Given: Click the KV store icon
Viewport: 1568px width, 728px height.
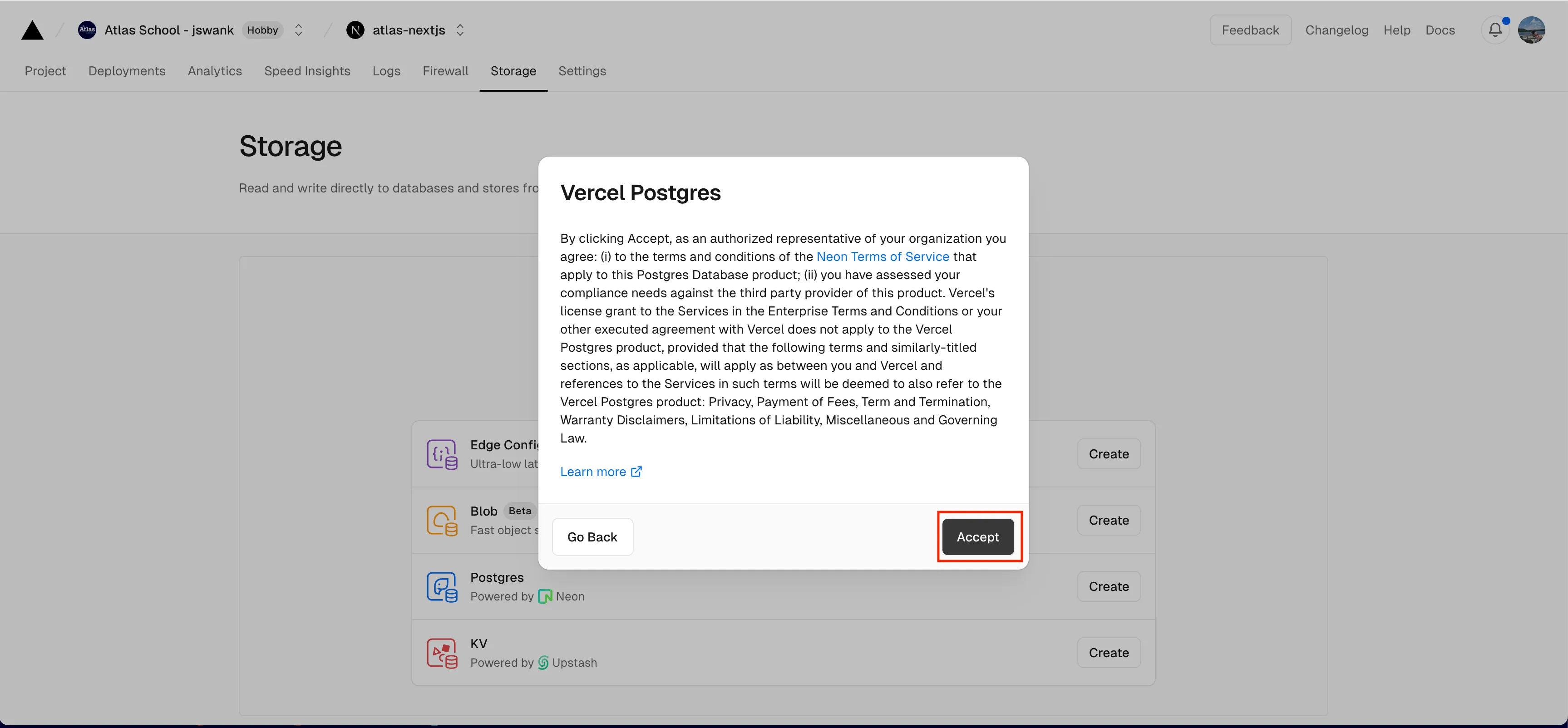Looking at the screenshot, I should click(442, 654).
